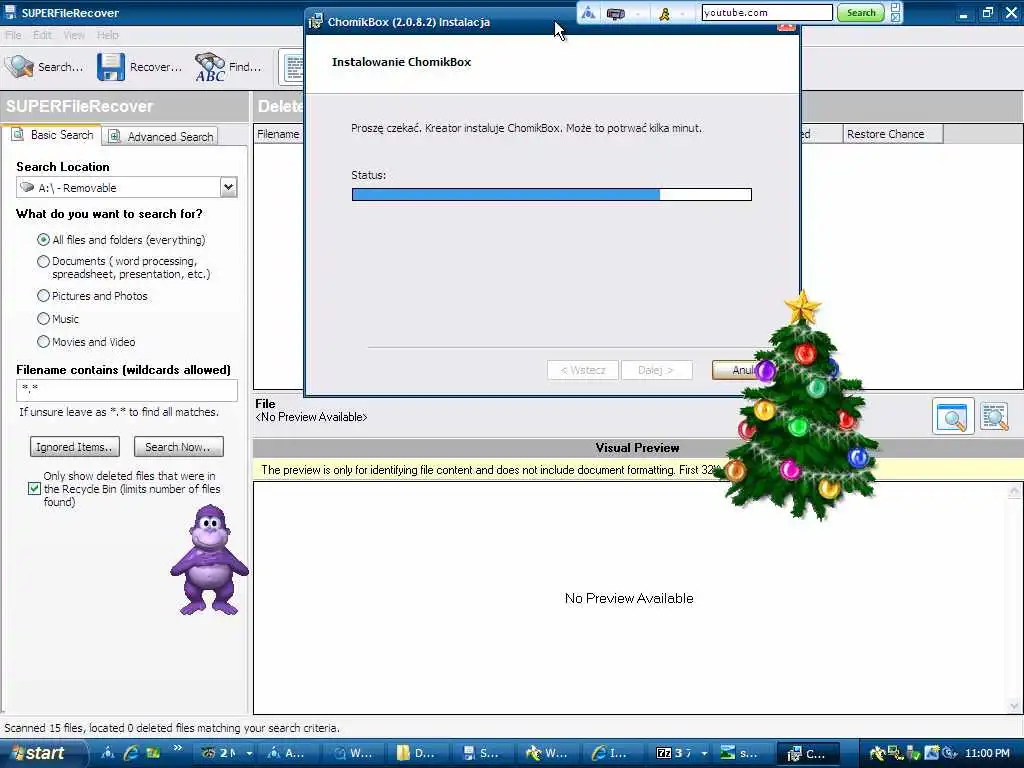Open dropdown arrow after the device icon
Viewport: 1024px width, 768px height.
coord(637,13)
